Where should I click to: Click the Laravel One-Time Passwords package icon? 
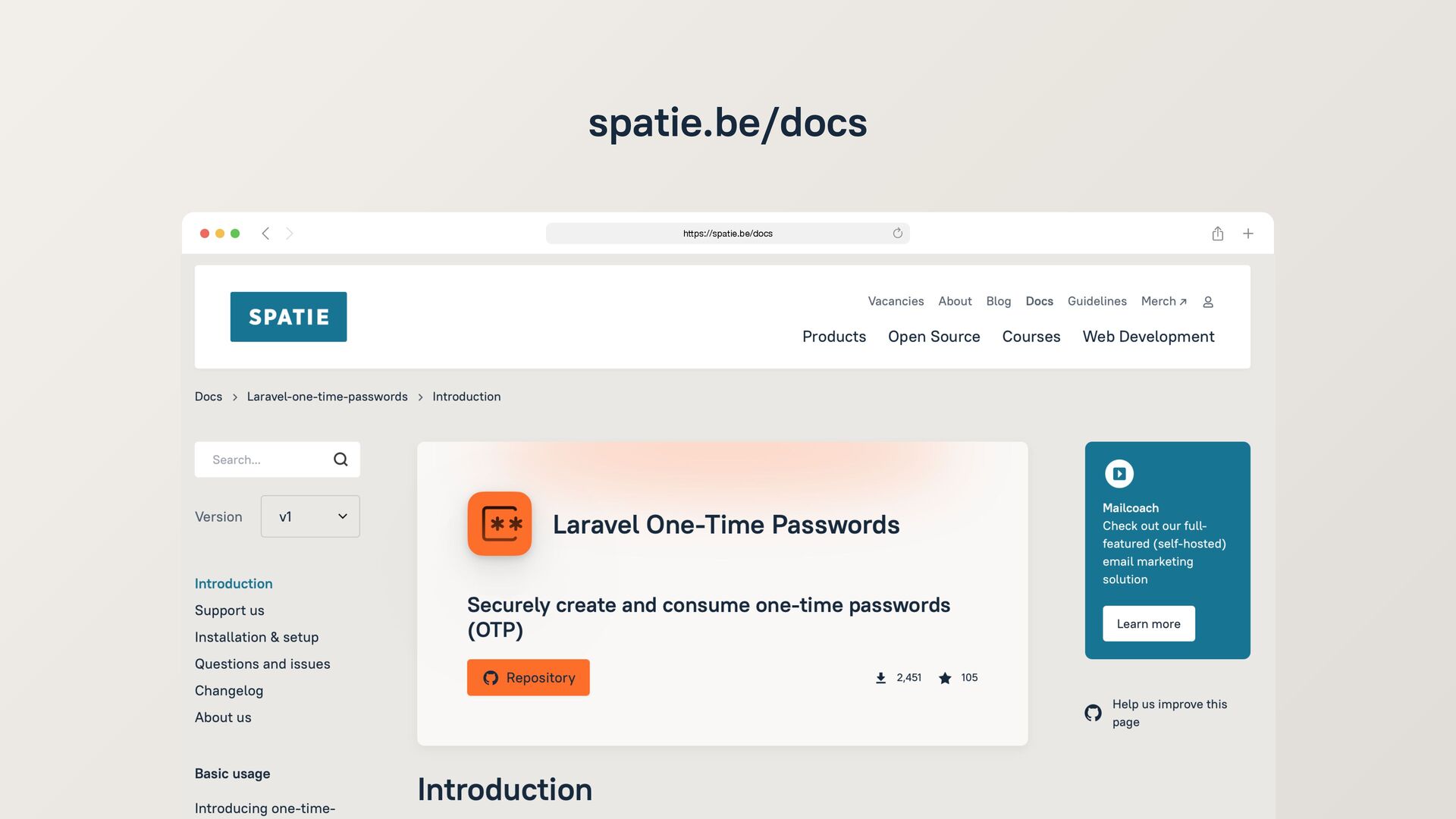[500, 524]
